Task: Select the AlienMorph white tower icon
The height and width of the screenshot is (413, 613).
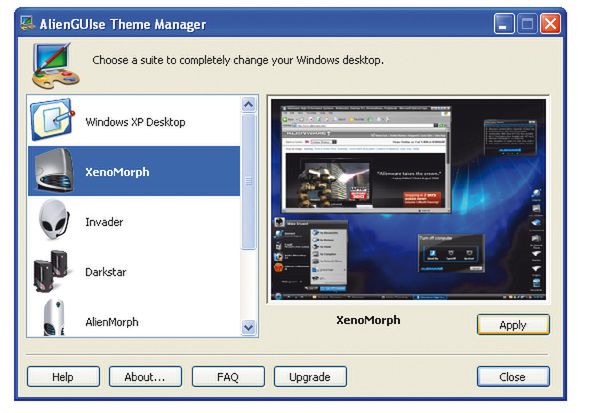Action: point(54,318)
